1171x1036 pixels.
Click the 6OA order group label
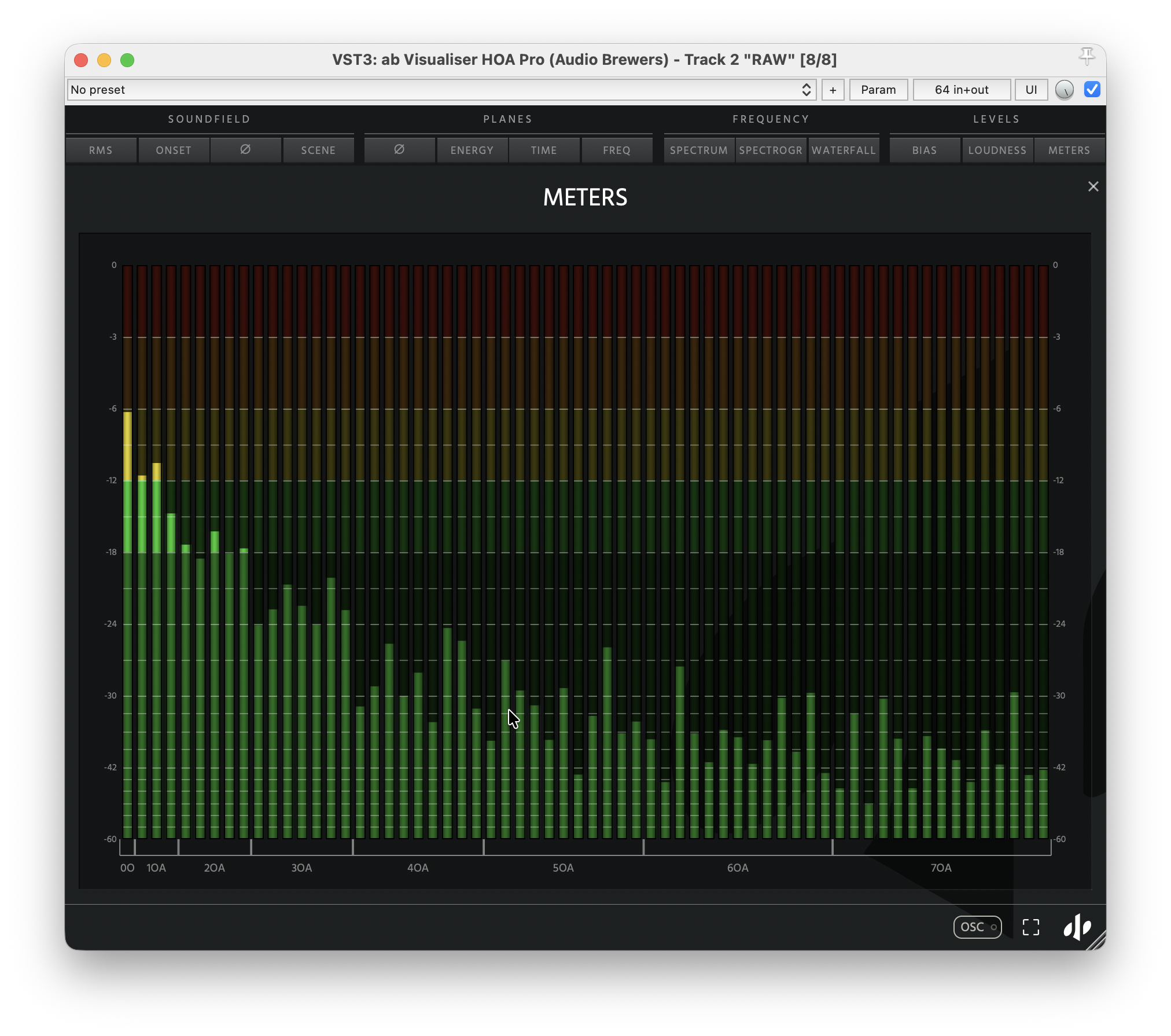[x=738, y=868]
